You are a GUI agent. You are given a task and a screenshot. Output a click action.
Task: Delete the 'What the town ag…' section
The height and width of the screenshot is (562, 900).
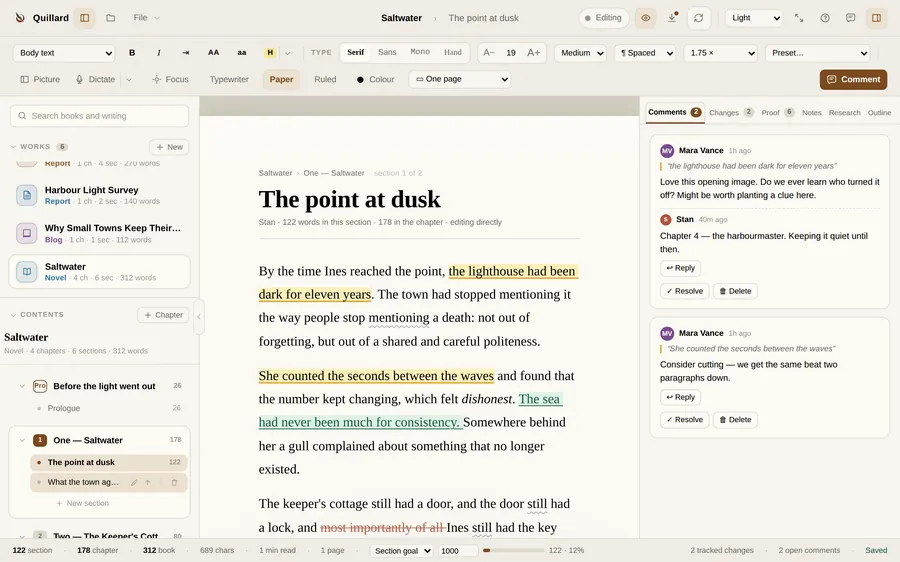174,482
